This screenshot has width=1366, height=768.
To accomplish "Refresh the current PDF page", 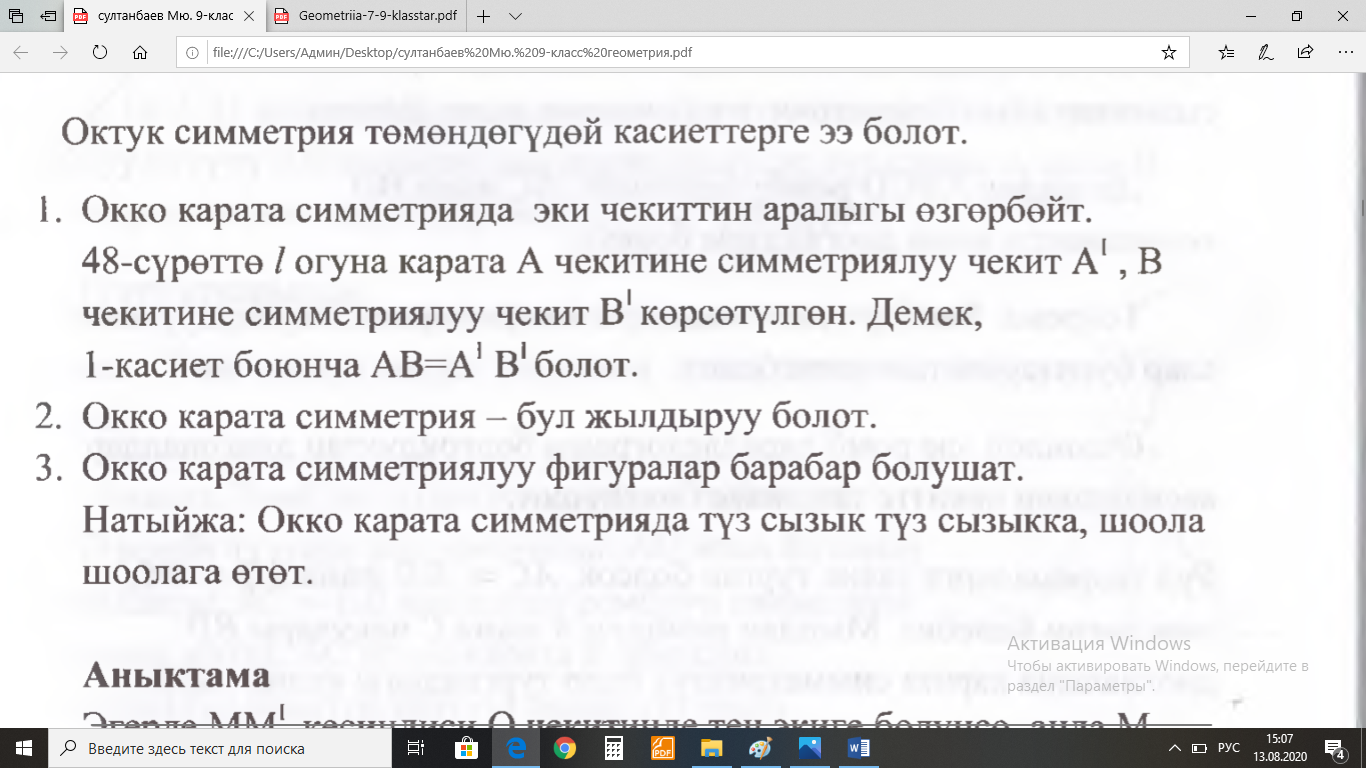I will pos(100,53).
